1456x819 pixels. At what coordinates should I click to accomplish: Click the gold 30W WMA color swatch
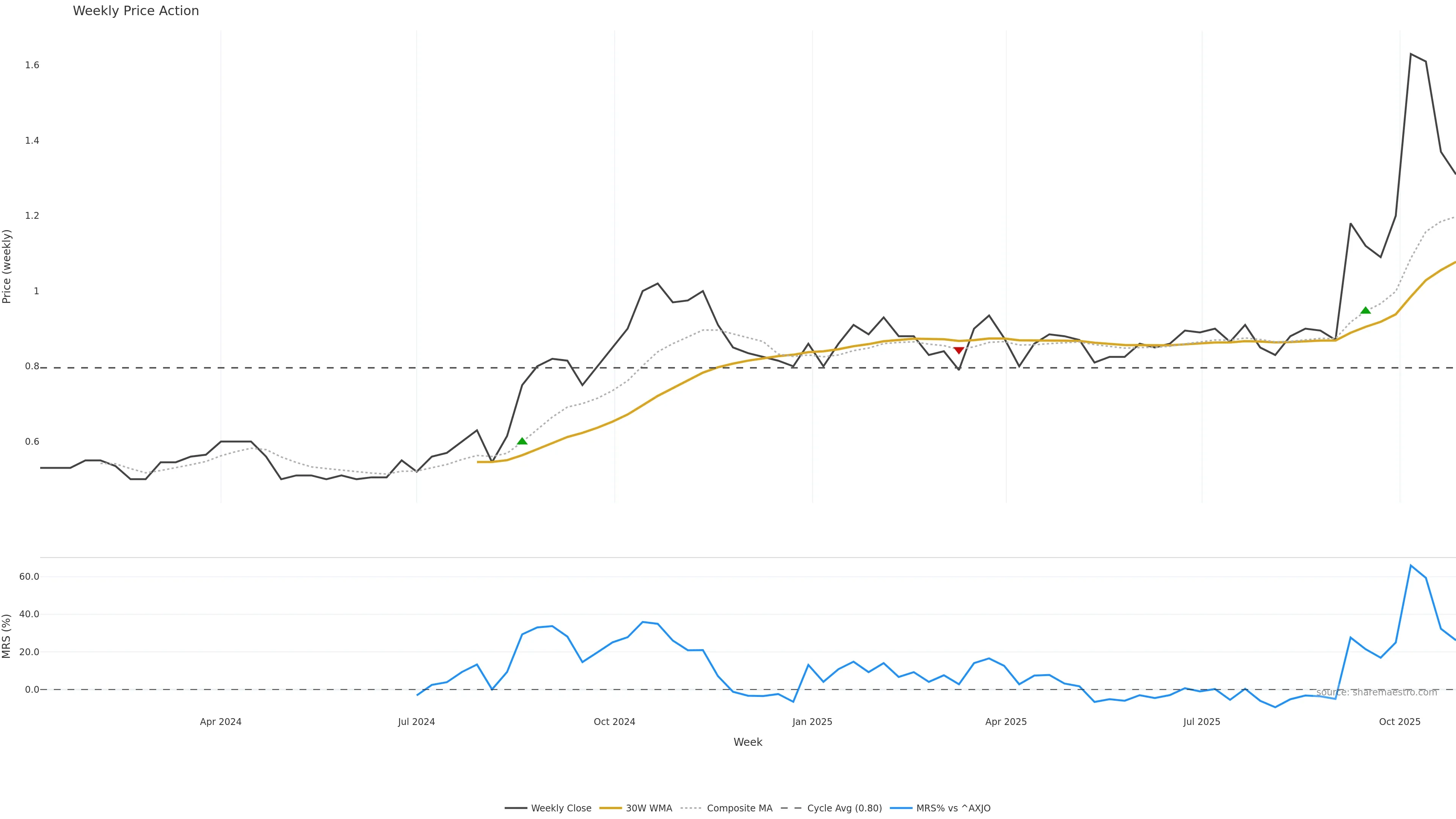(610, 808)
